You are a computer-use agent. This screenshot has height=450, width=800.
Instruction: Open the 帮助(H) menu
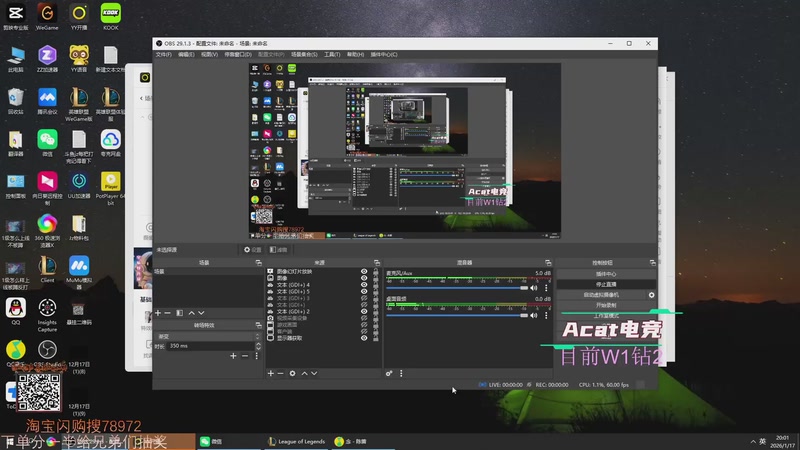click(x=356, y=55)
